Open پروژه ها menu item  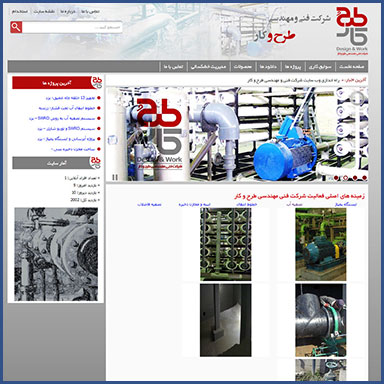tap(293, 67)
